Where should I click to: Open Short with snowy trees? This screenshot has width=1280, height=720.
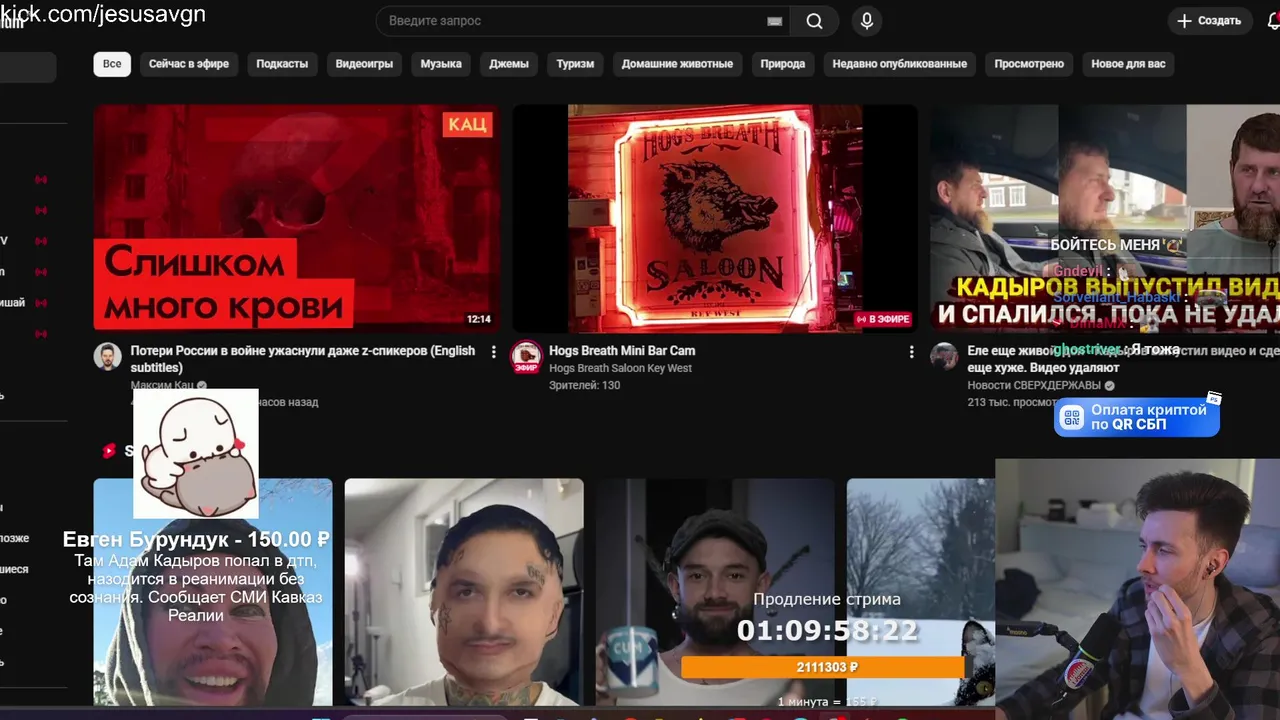click(x=920, y=592)
